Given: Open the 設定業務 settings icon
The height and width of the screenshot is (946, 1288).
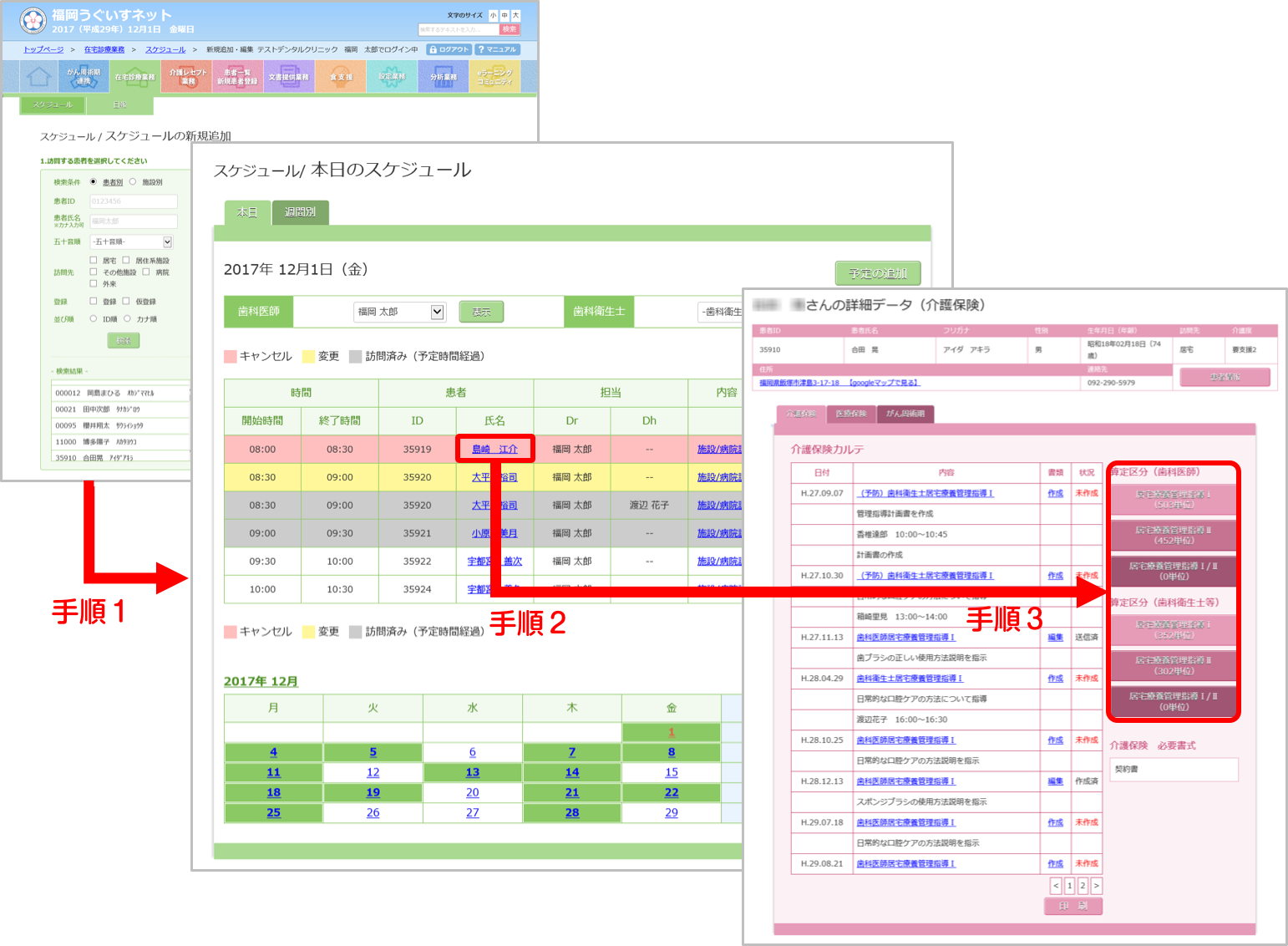Looking at the screenshot, I should pos(392,77).
